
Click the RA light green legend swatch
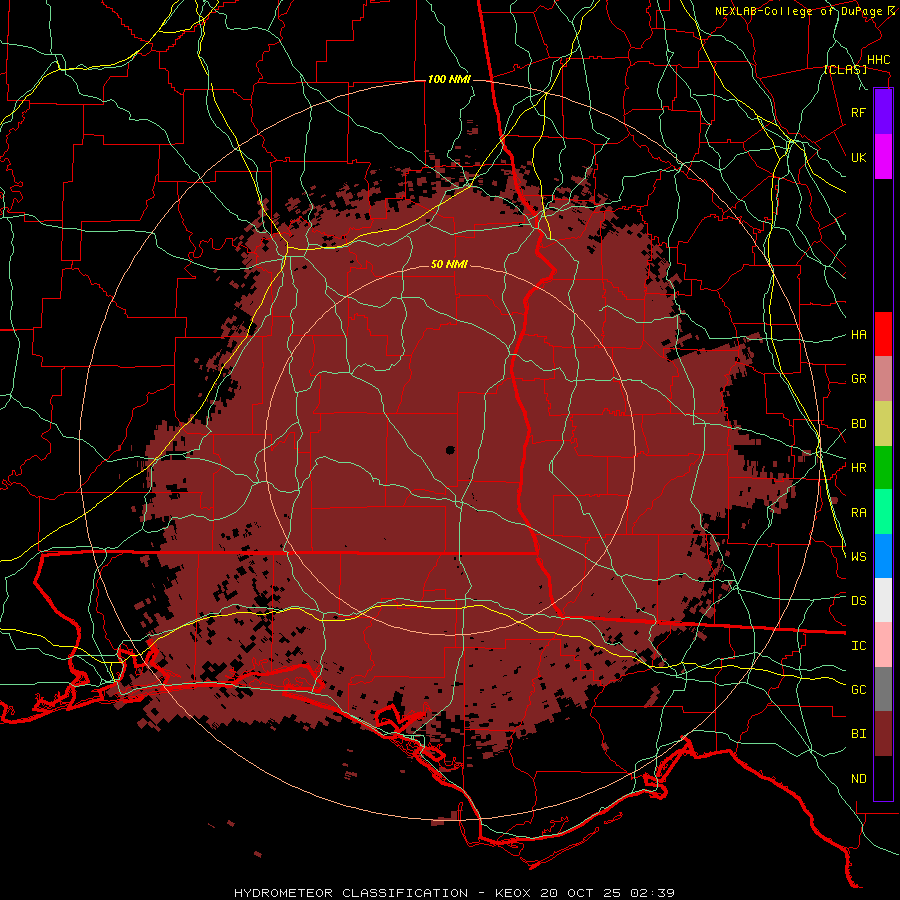click(x=883, y=512)
